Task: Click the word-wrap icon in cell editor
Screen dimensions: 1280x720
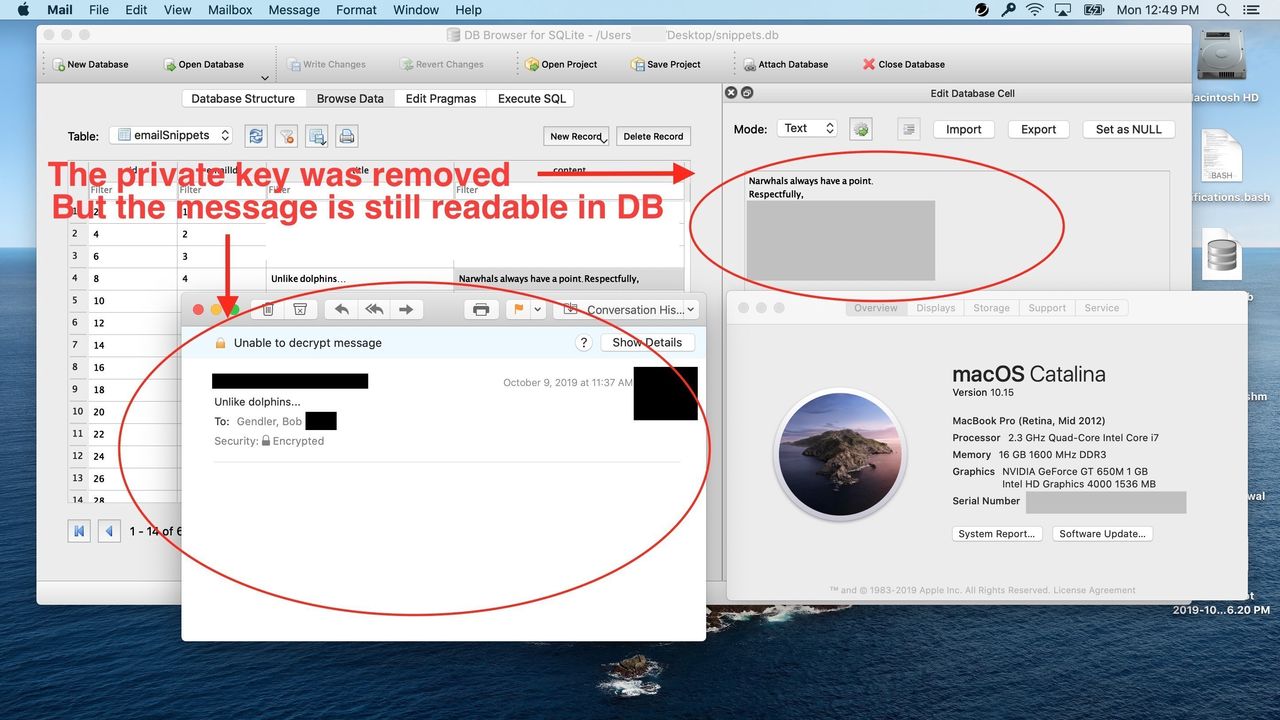Action: pyautogui.click(x=908, y=128)
